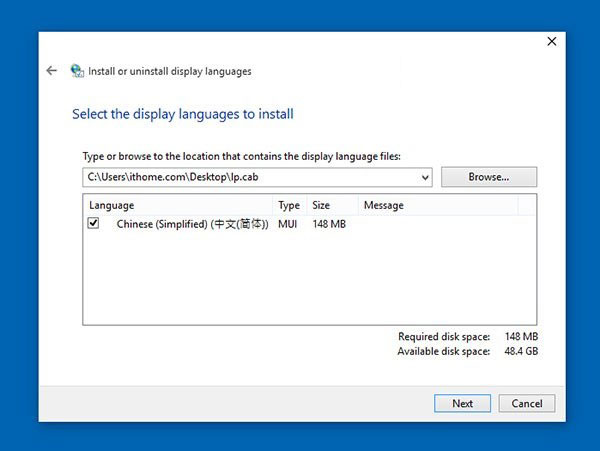Viewport: 600px width, 451px height.
Task: Cancel the language installation
Action: (x=527, y=403)
